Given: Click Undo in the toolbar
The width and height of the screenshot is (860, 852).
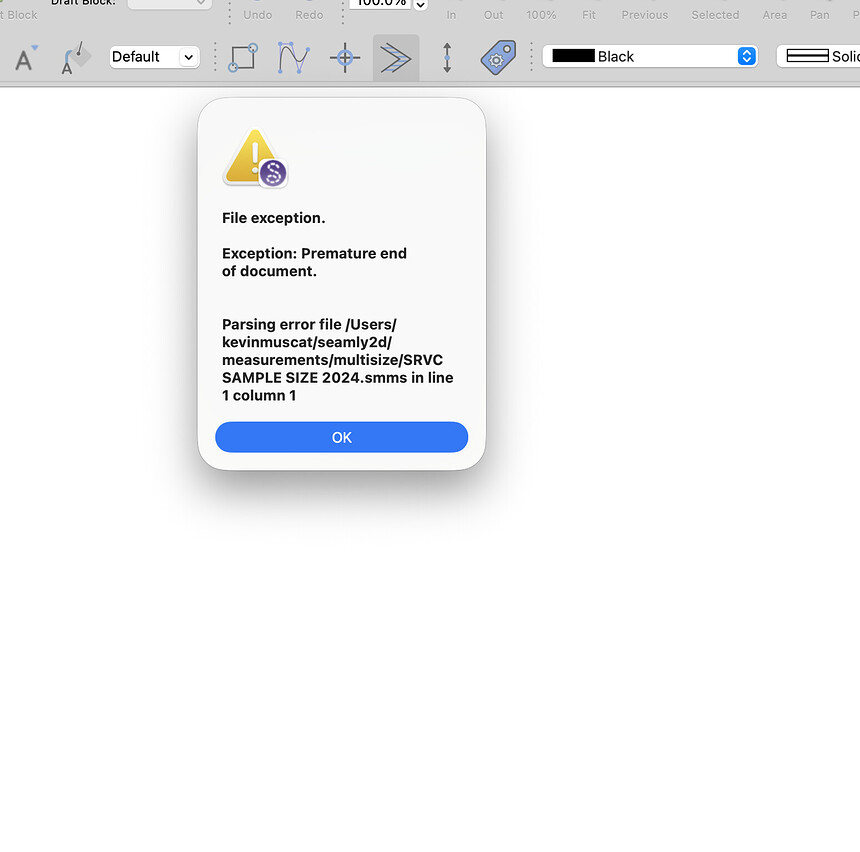Looking at the screenshot, I should (x=257, y=15).
